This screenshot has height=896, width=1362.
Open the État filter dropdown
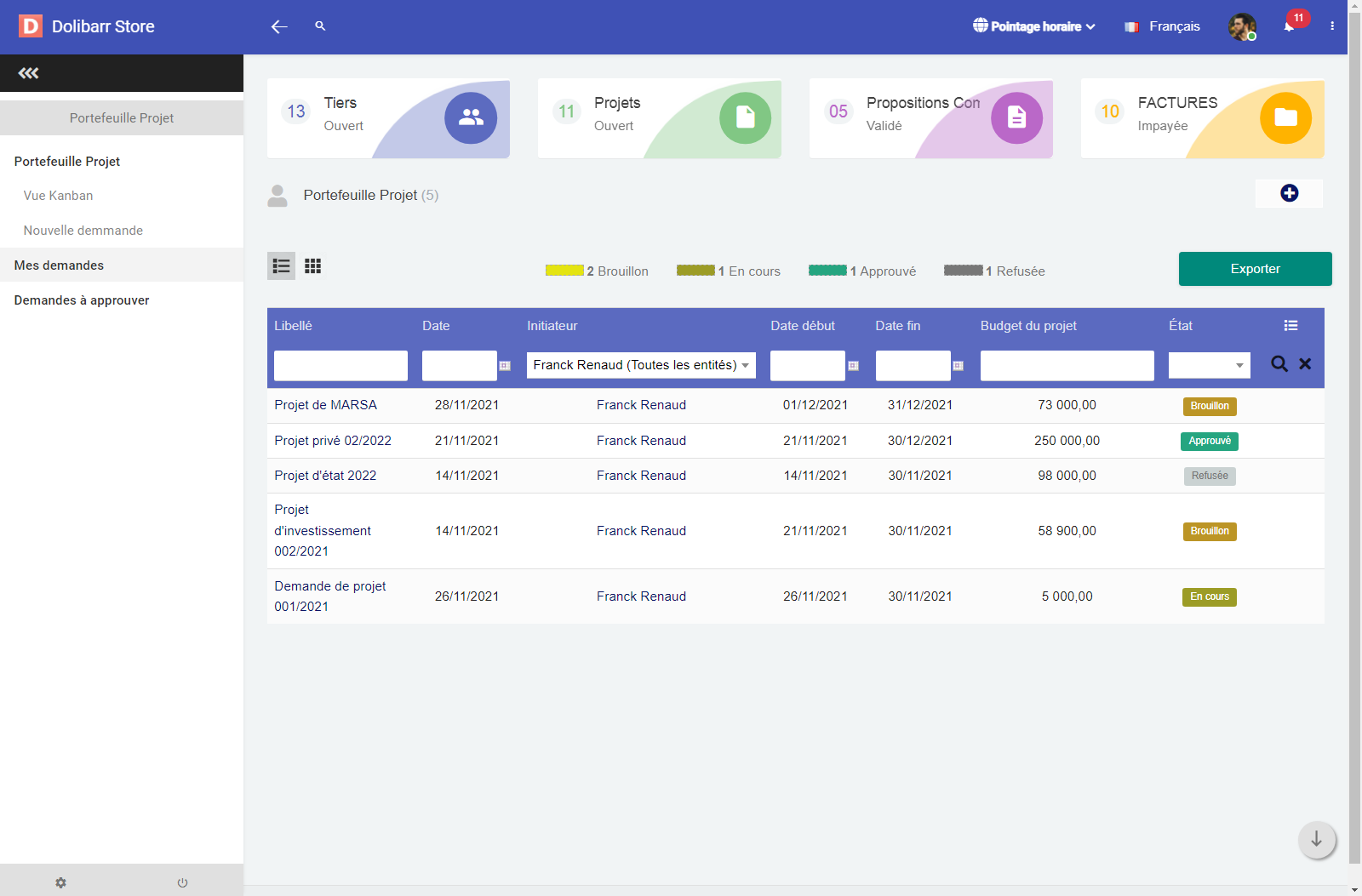pos(1209,365)
